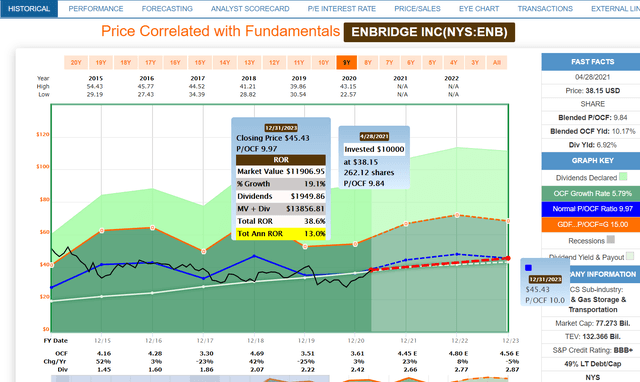Click the 49% LT Debt/Cap entry
The image size is (640, 382).
click(x=592, y=364)
